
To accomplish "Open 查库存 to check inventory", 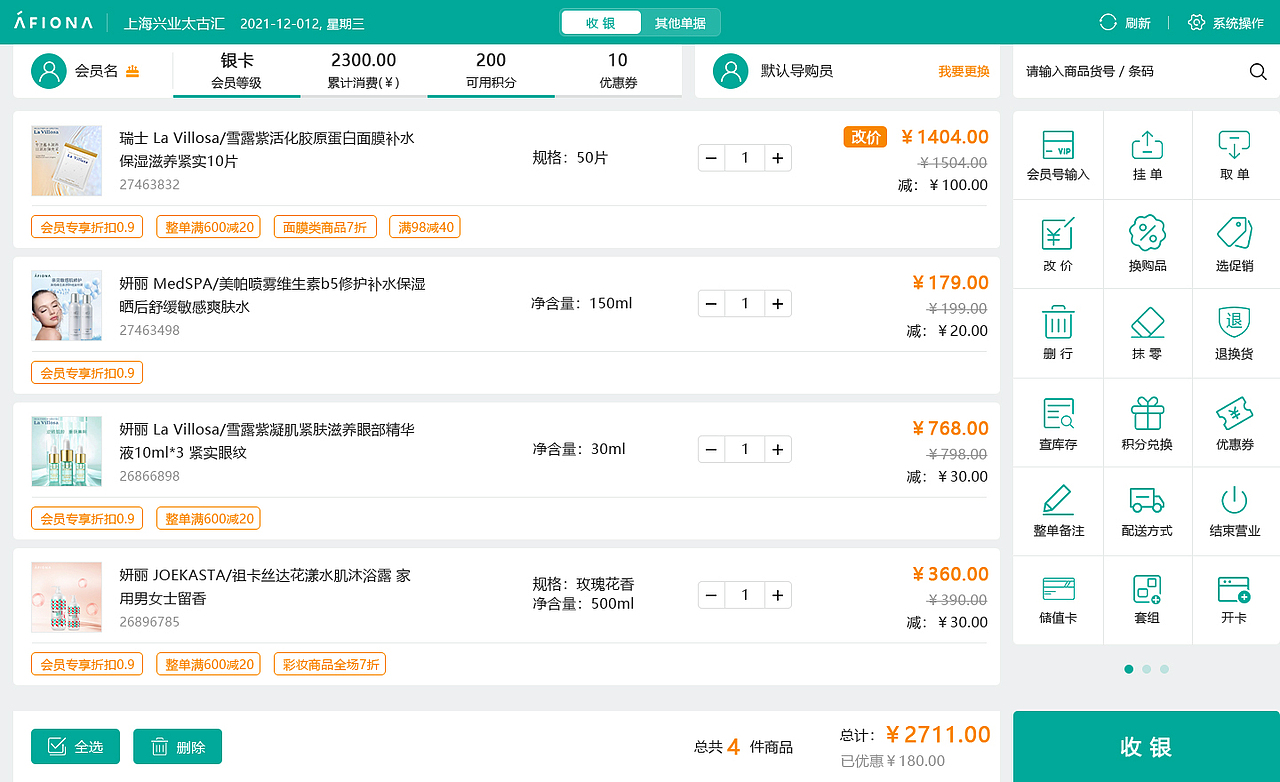I will tap(1058, 422).
